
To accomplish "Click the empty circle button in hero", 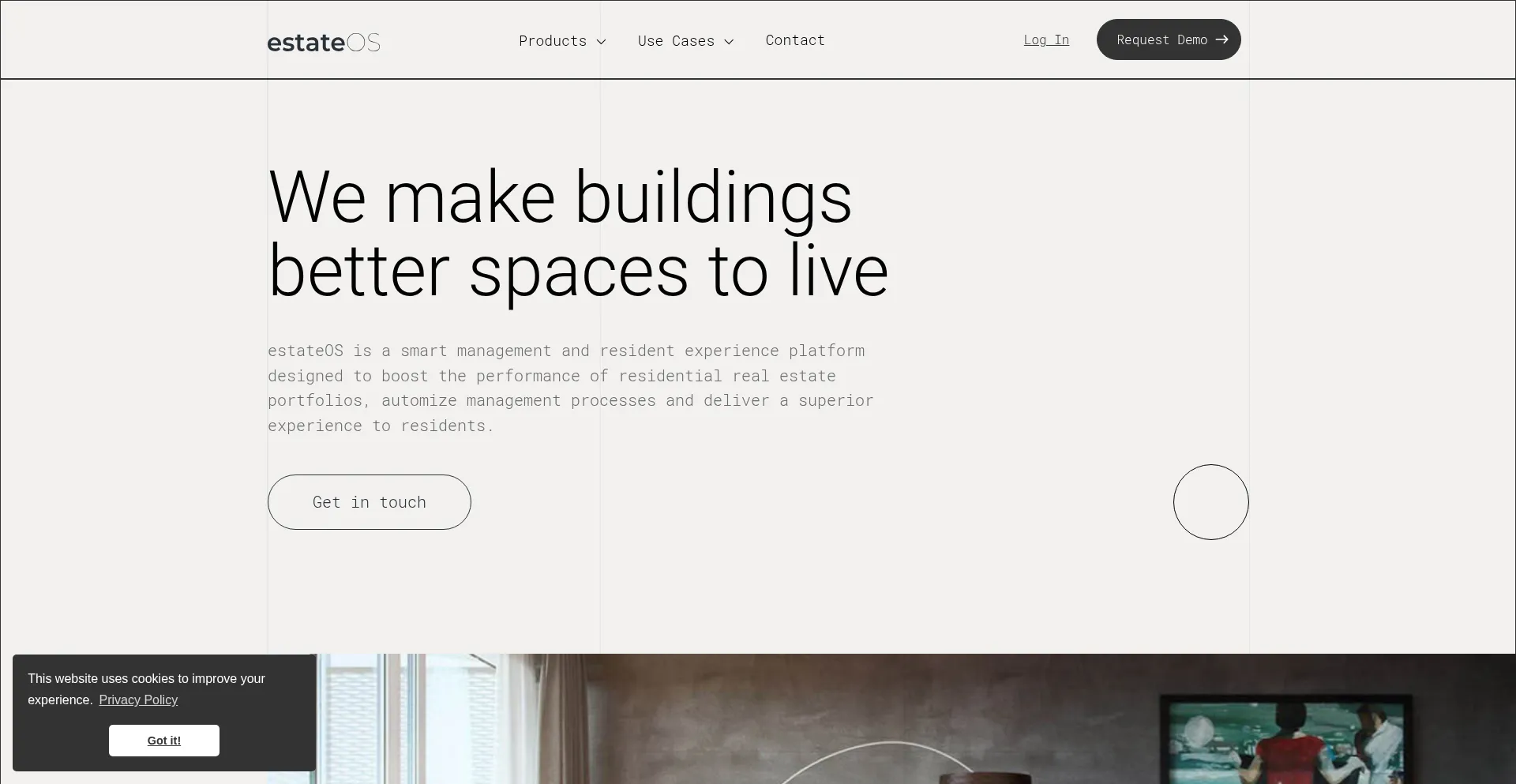I will pyautogui.click(x=1210, y=502).
